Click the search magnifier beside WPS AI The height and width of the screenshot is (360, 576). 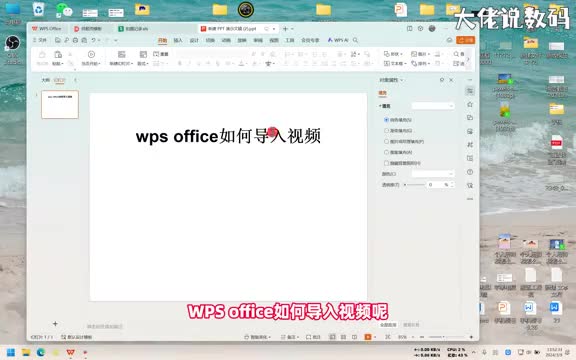[x=355, y=40]
